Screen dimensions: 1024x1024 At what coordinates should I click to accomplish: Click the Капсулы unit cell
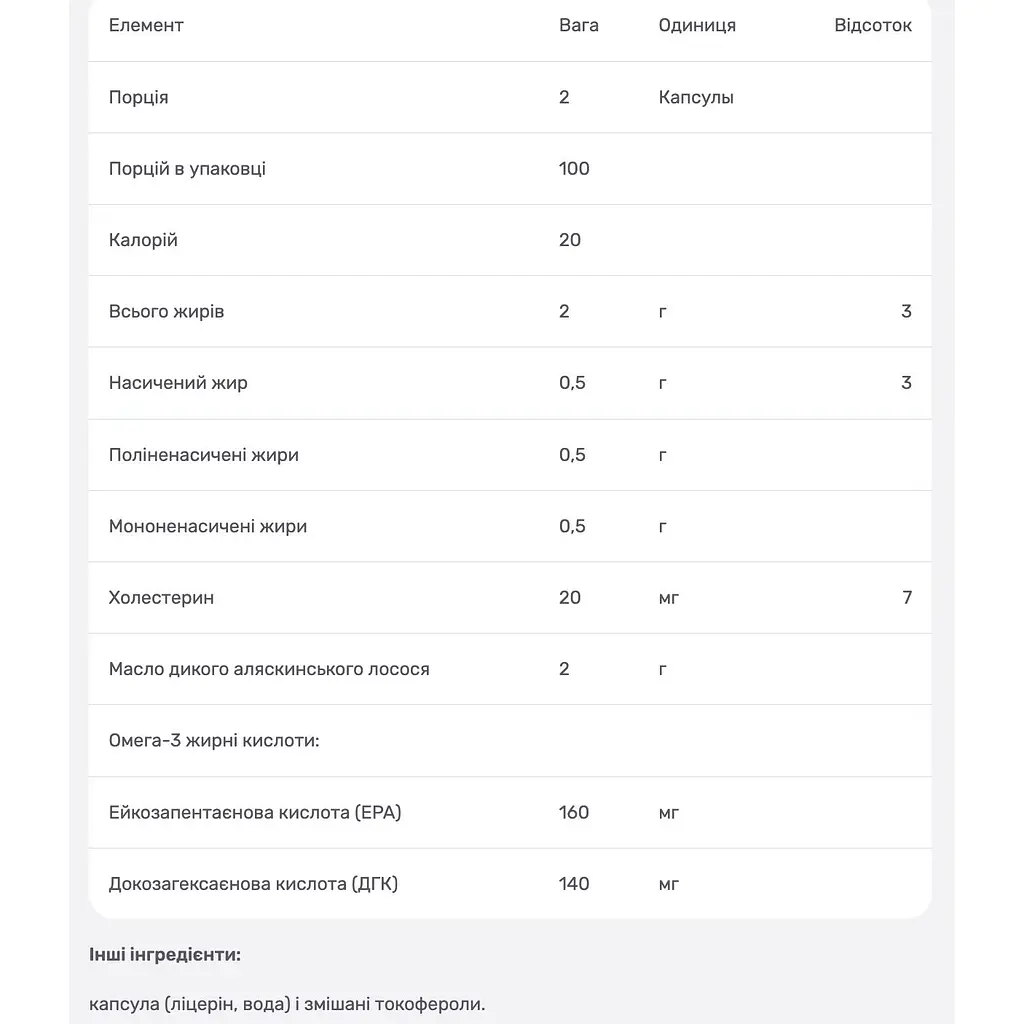tap(696, 97)
